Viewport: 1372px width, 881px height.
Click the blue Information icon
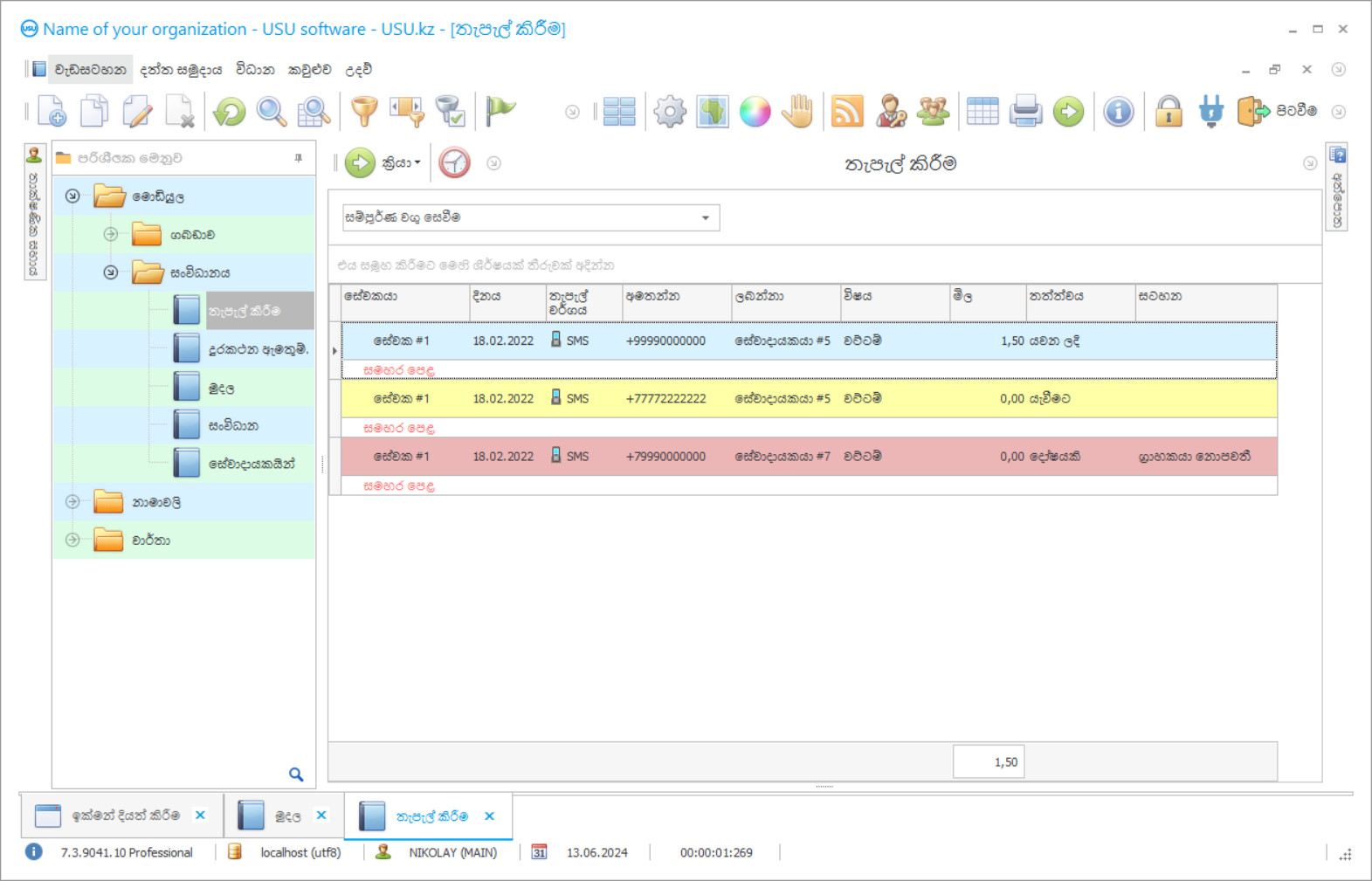click(x=1119, y=112)
